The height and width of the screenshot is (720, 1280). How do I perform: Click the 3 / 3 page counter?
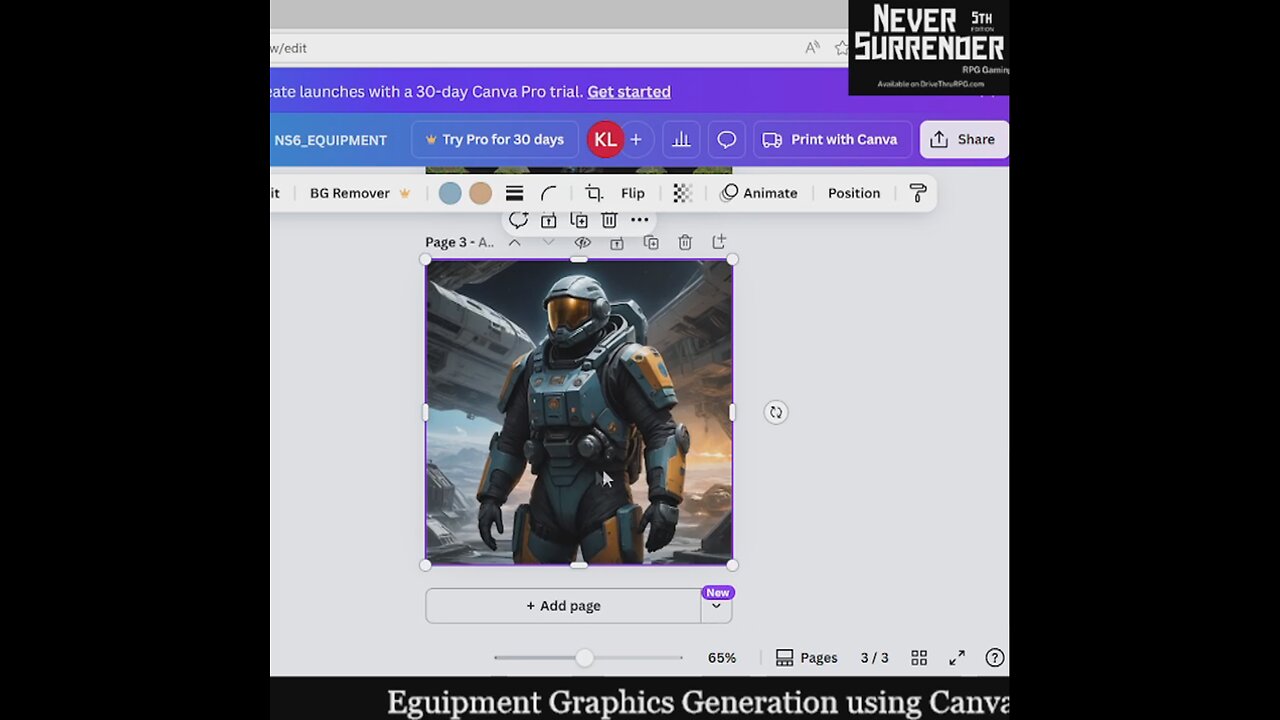click(875, 658)
